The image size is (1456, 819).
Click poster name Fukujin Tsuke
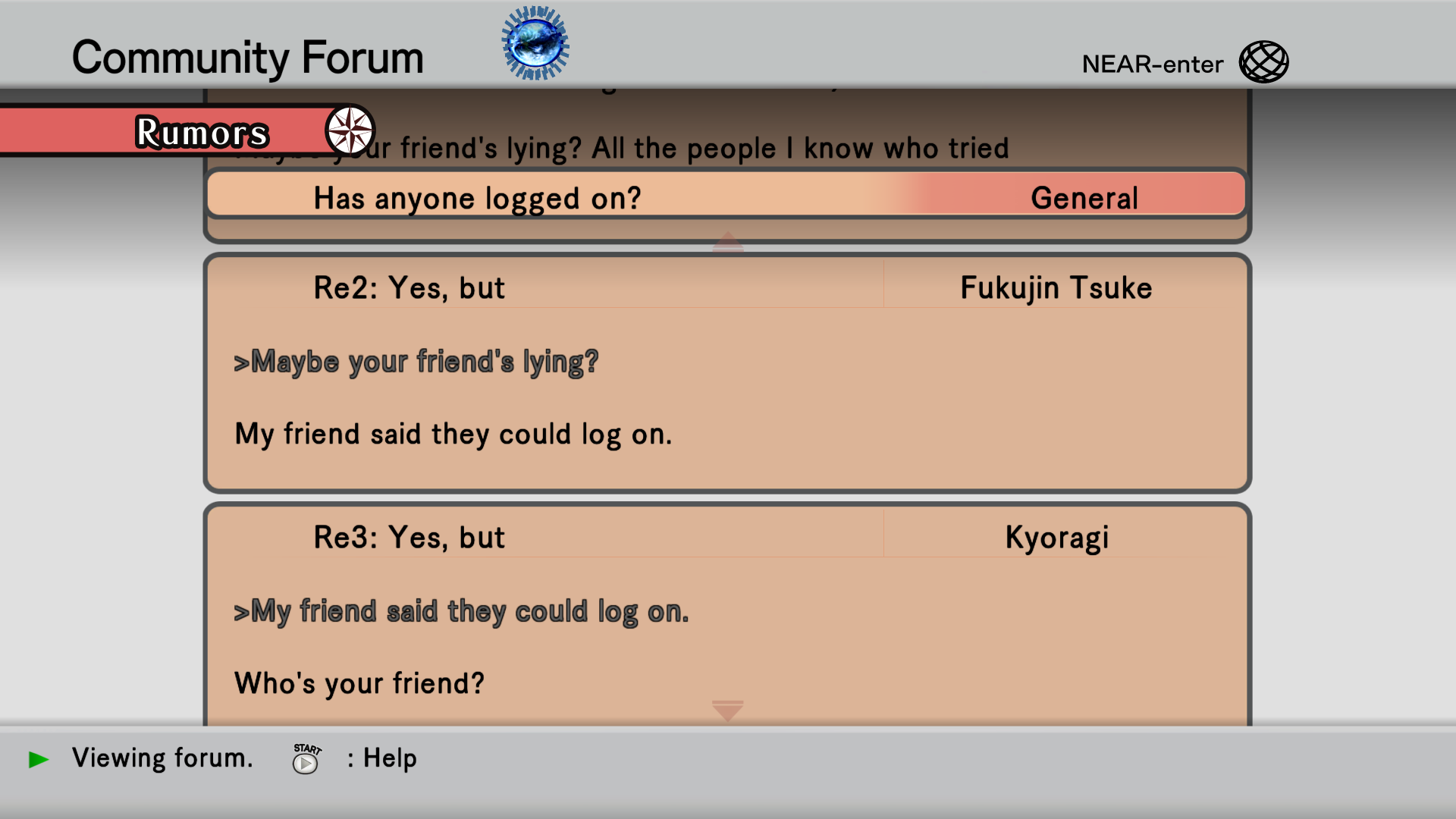click(1056, 288)
